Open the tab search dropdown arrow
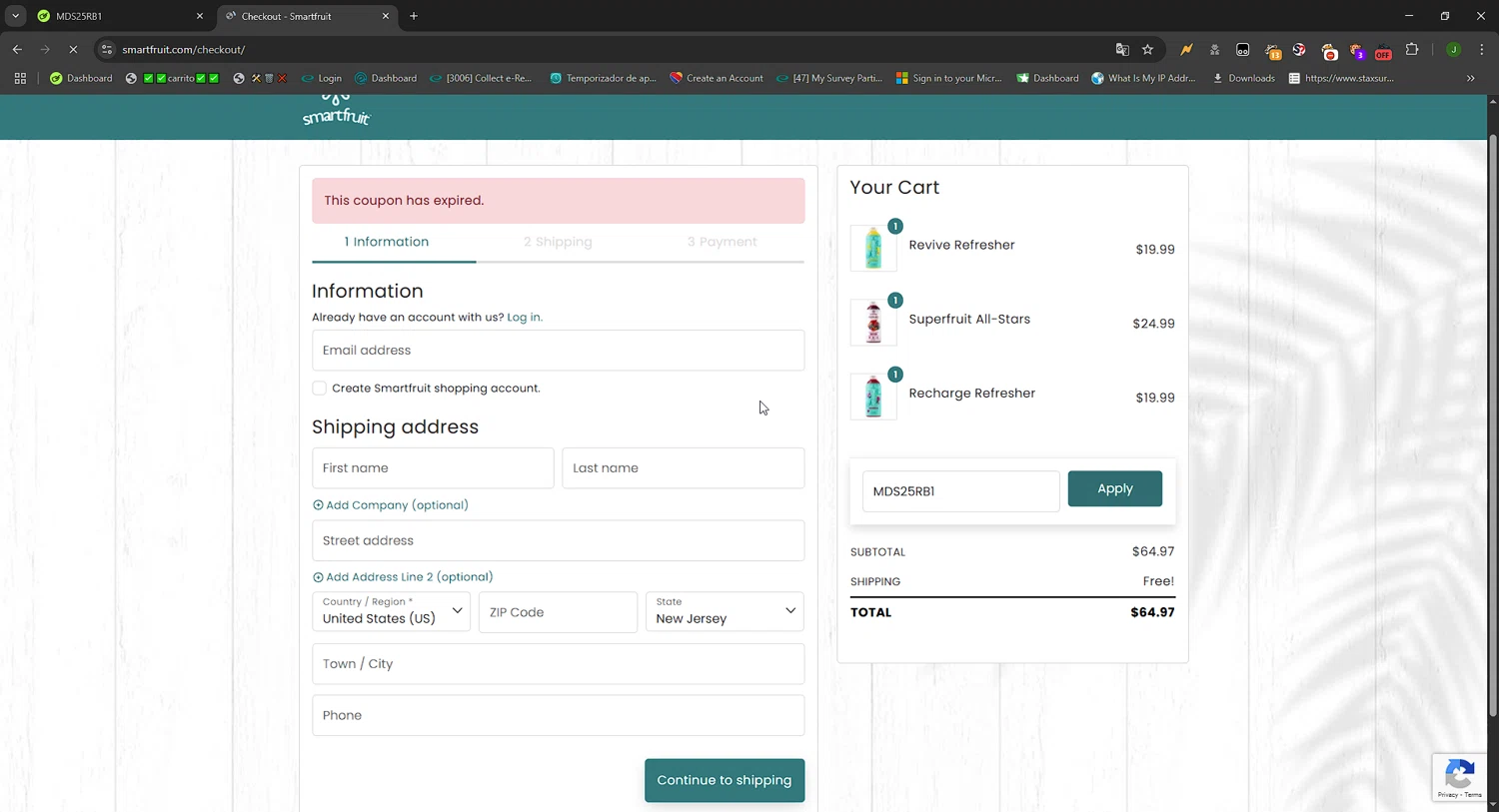The height and width of the screenshot is (812, 1499). click(15, 16)
